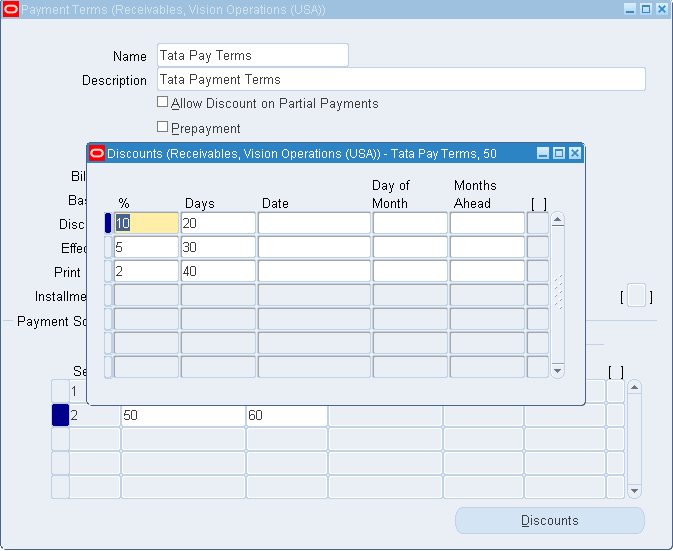Image resolution: width=673 pixels, height=551 pixels.
Task: Enable Allow Discount on Partial Payments
Action: (163, 102)
